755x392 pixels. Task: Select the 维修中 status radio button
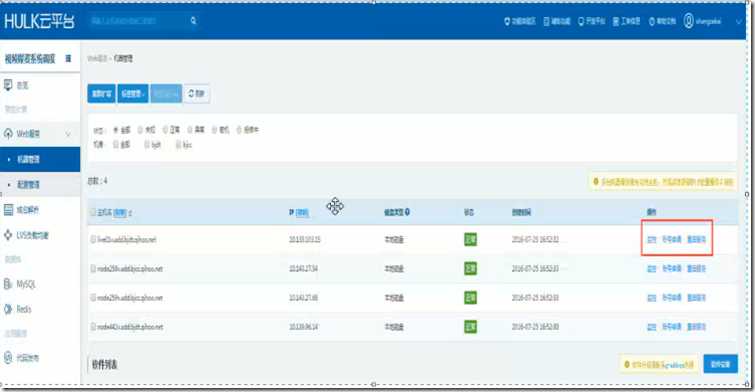pos(239,130)
